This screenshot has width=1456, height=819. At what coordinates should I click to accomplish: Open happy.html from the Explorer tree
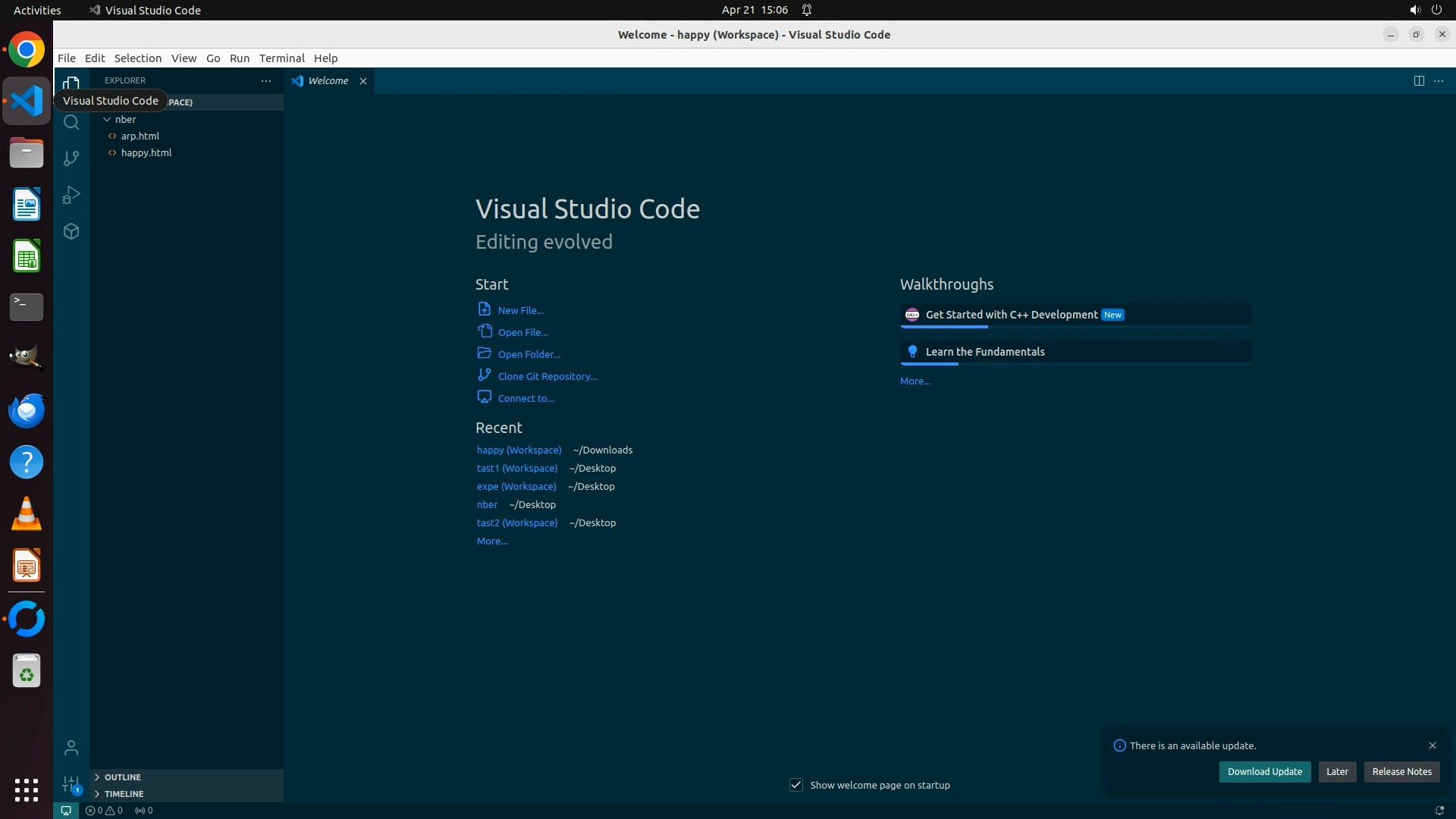click(146, 152)
